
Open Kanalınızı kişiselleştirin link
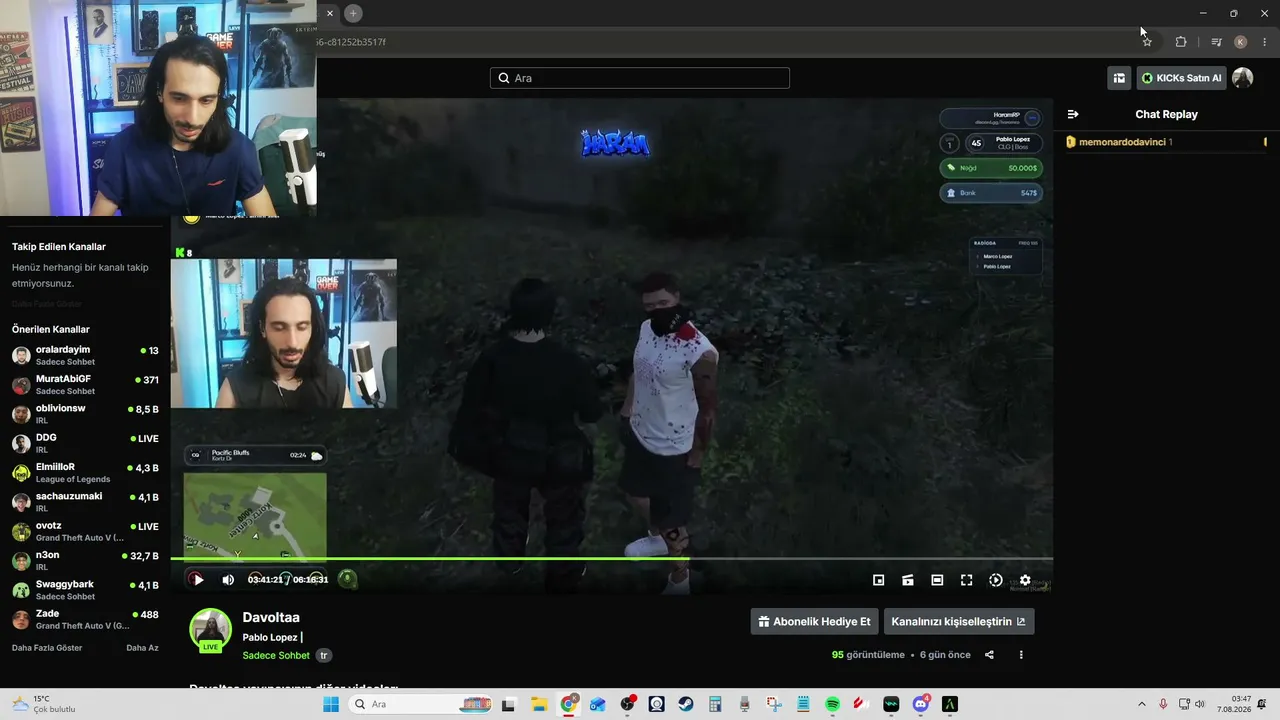click(959, 621)
